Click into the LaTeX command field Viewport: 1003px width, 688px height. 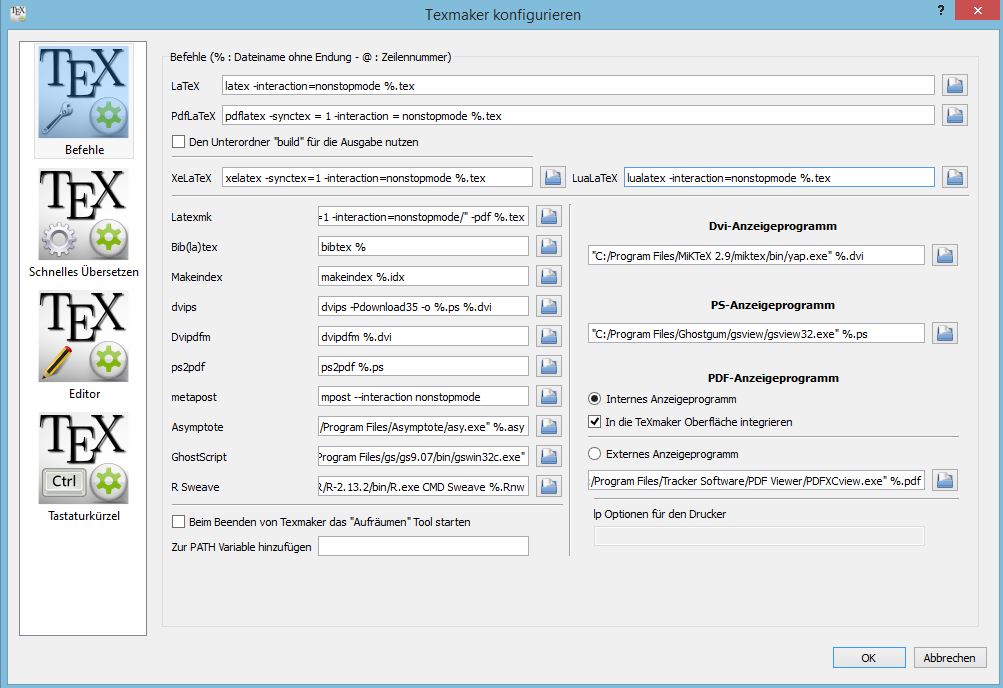click(578, 86)
